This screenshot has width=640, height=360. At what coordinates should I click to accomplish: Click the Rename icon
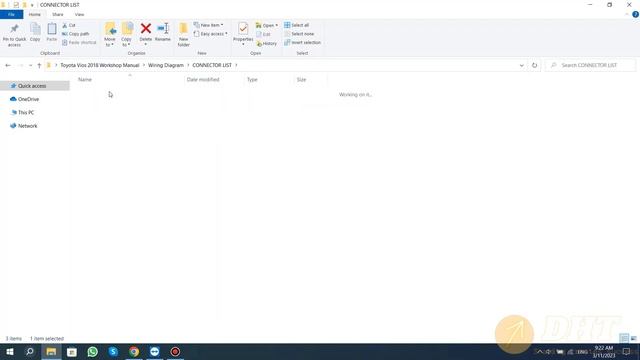(x=163, y=29)
